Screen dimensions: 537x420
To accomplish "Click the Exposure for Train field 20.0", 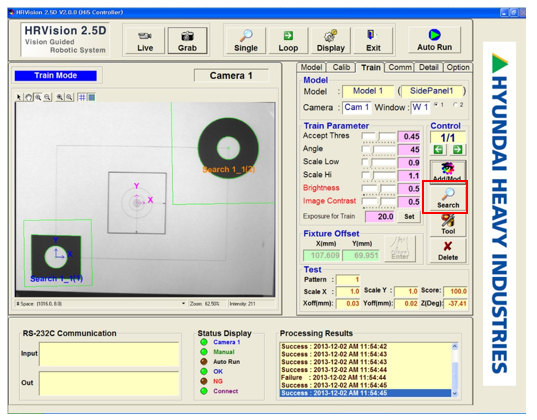I will [380, 217].
